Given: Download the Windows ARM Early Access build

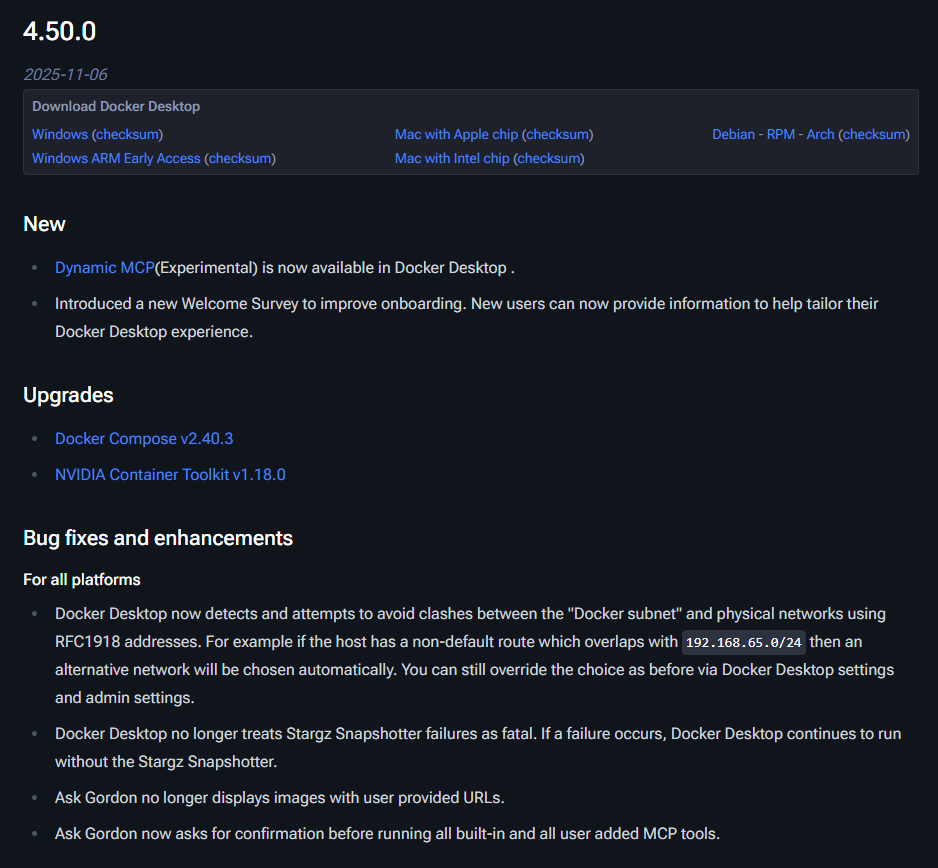Looking at the screenshot, I should tap(116, 158).
